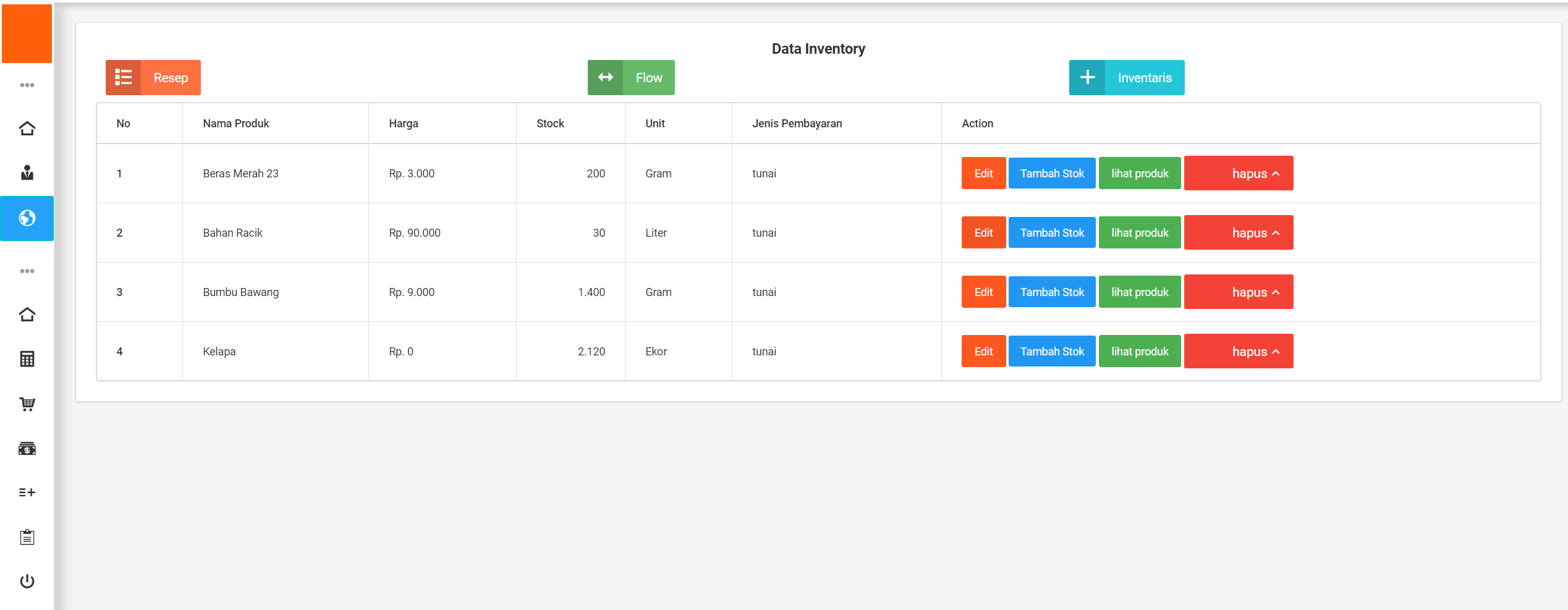The width and height of the screenshot is (1568, 610).
Task: Select the Beras Merah 23 product name
Action: [240, 174]
